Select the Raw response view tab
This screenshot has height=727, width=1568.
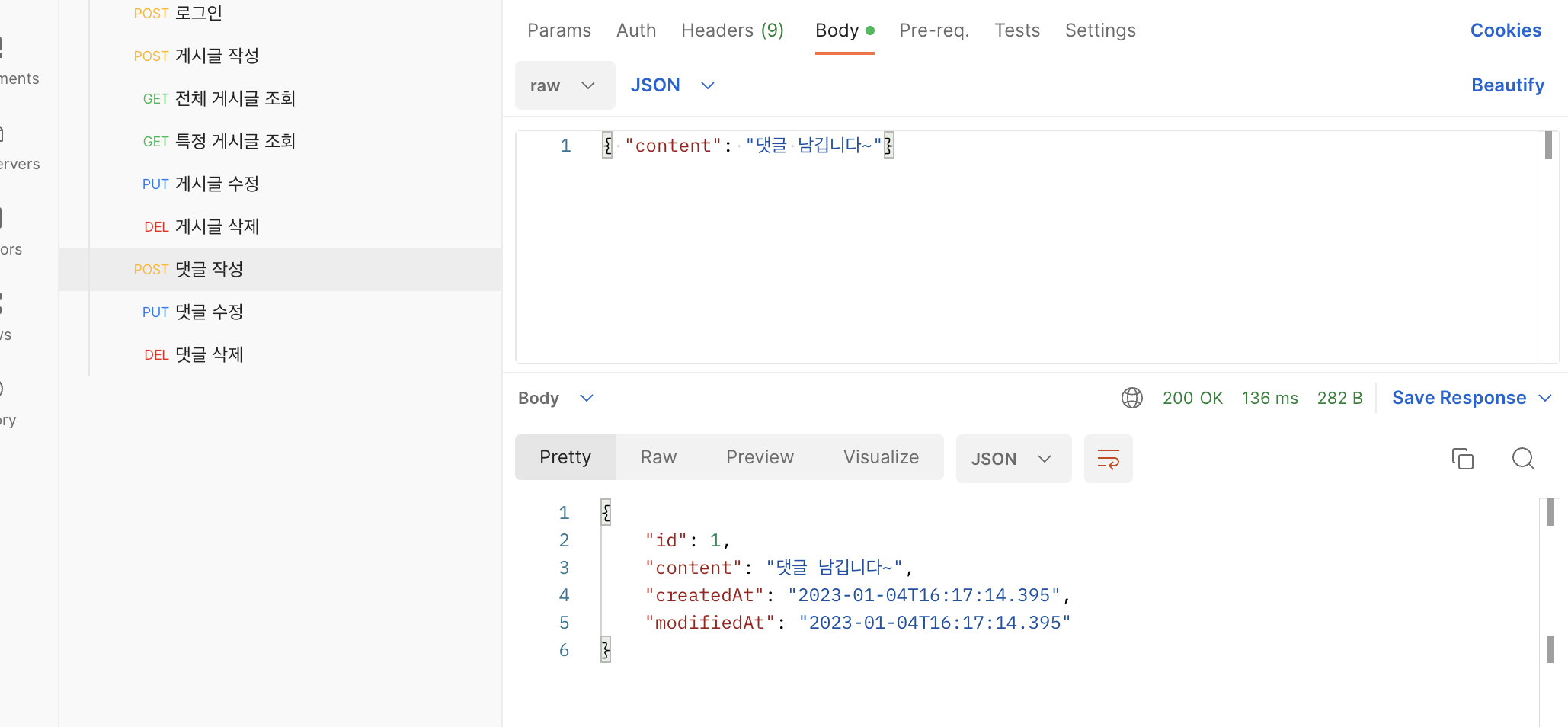point(658,457)
